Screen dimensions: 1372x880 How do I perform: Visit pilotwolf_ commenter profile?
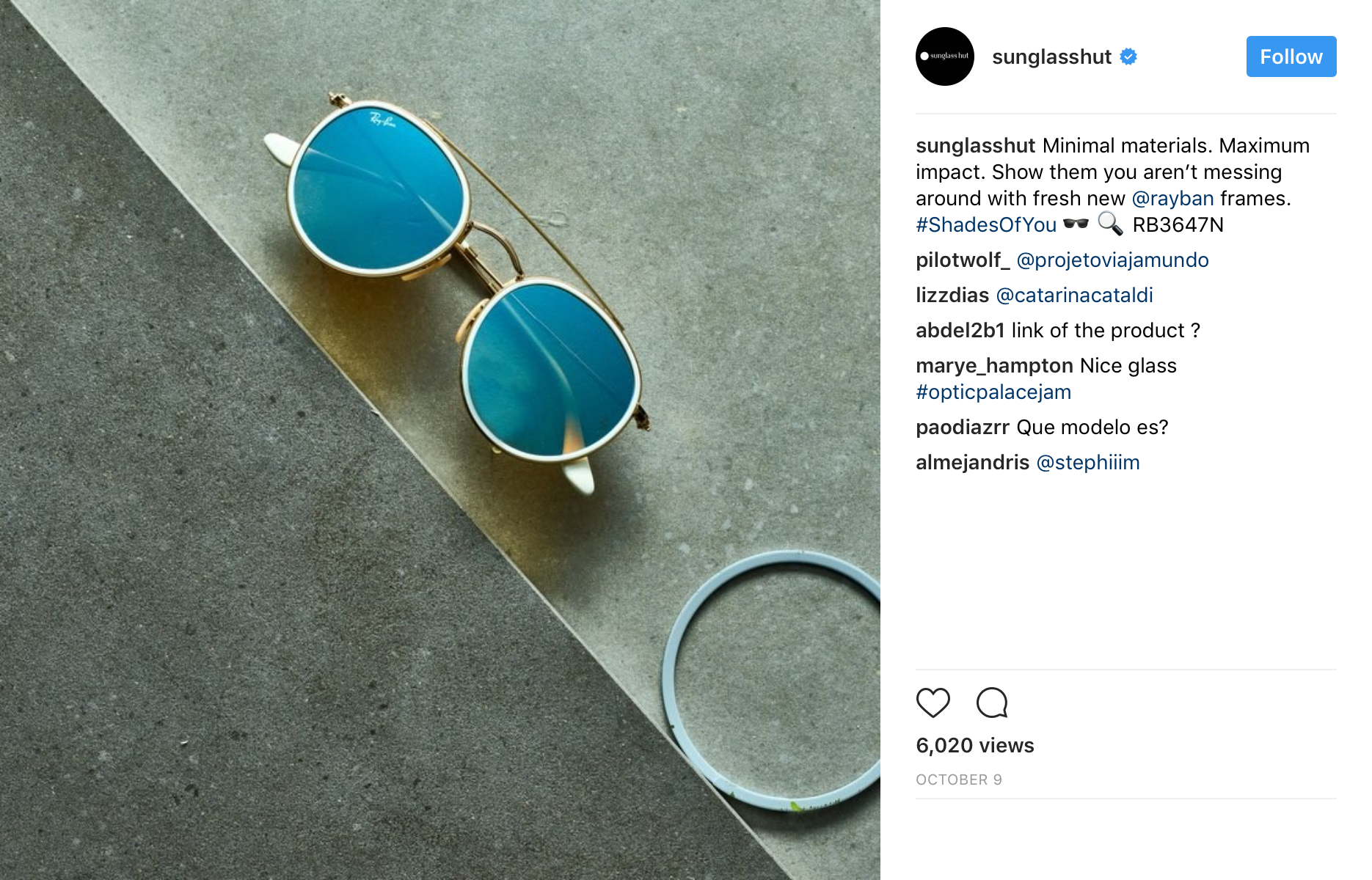(963, 260)
